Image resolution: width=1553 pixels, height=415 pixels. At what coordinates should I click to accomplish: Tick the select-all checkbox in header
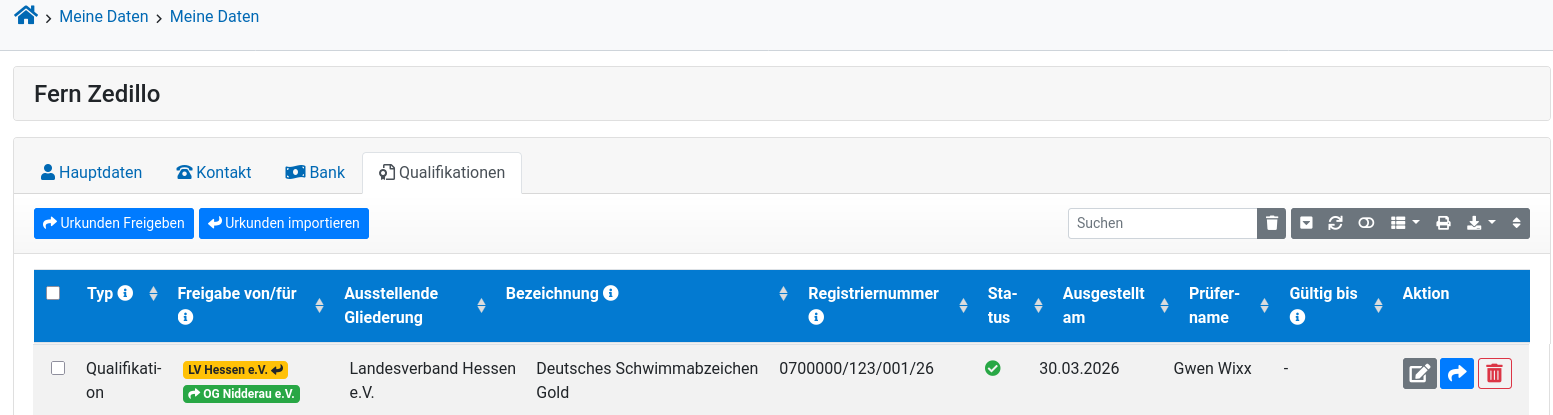click(x=53, y=293)
